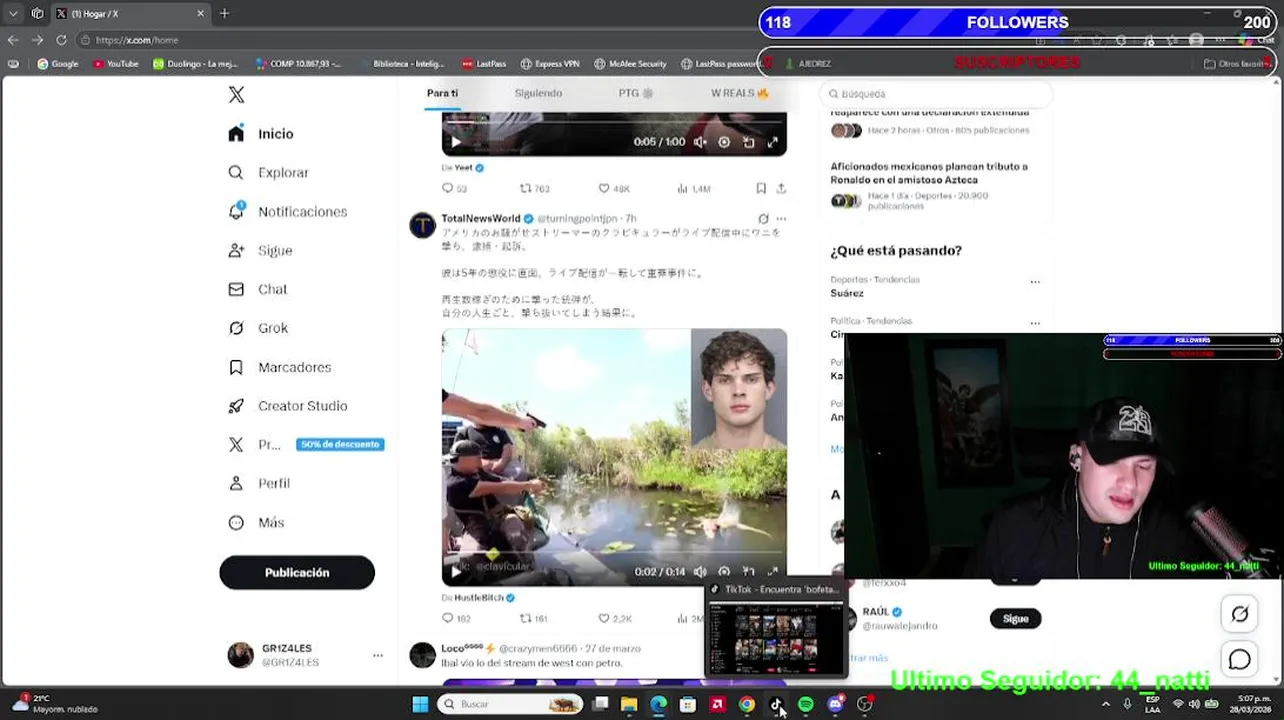
Task: Open Marcadores bookmarks
Action: pyautogui.click(x=280, y=367)
